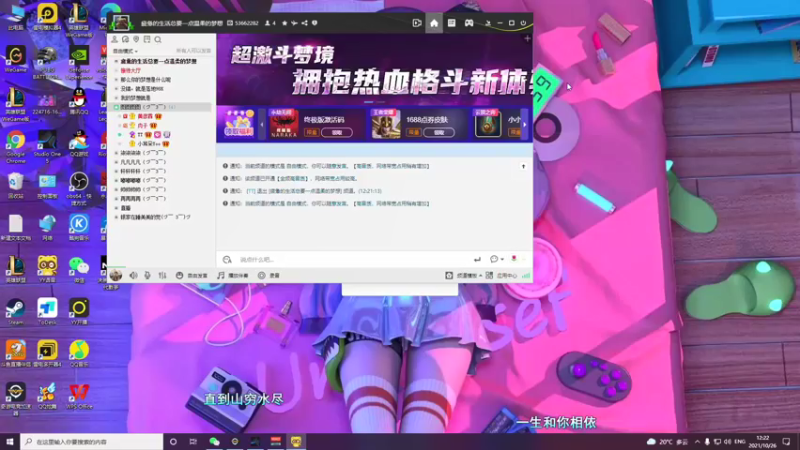Viewport: 800px width, 450px height.
Task: Show previous promo cards with left arrow
Action: click(262, 124)
